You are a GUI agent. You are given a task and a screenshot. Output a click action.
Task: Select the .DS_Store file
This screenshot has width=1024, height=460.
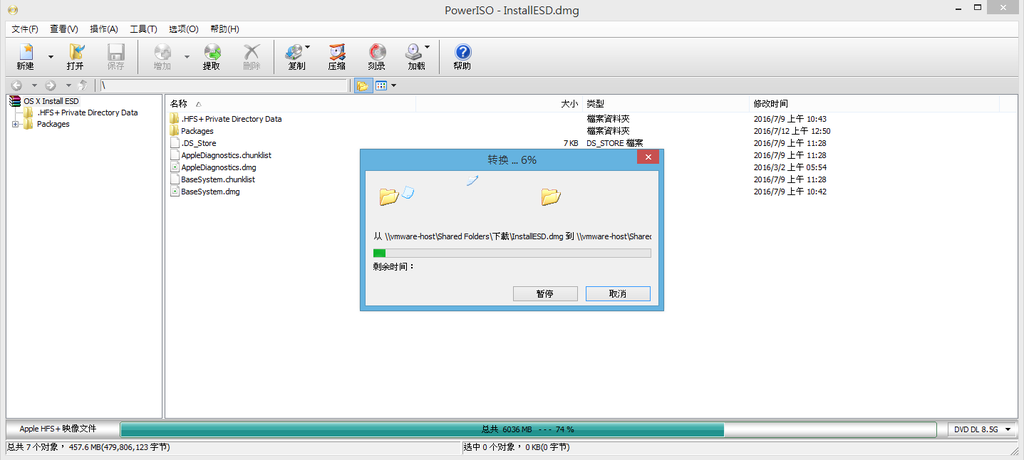[x=199, y=143]
